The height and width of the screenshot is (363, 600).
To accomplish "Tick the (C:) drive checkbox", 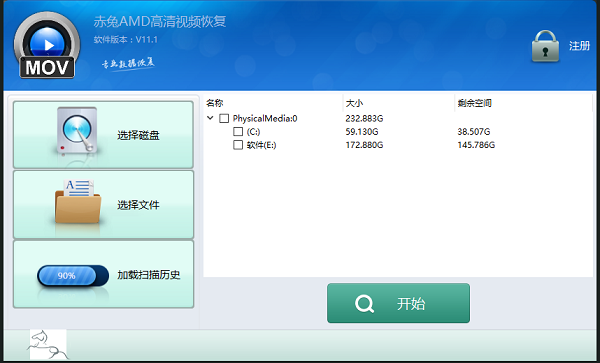I will [x=238, y=132].
